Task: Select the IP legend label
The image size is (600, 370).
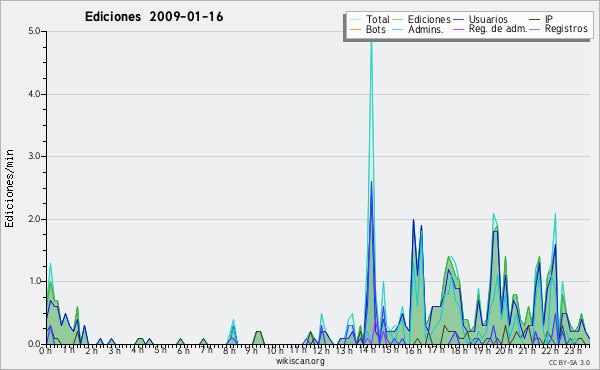Action: tap(549, 19)
